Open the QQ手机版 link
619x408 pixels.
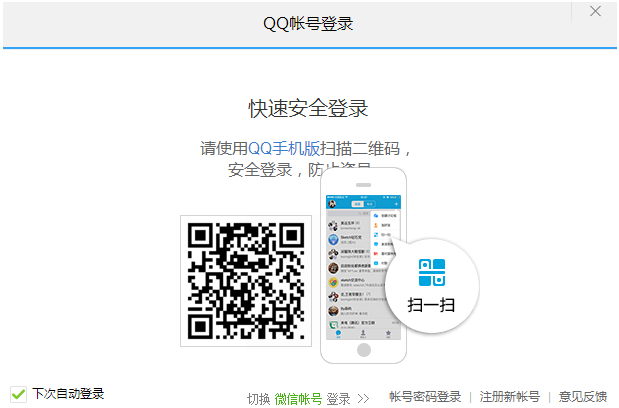point(283,149)
